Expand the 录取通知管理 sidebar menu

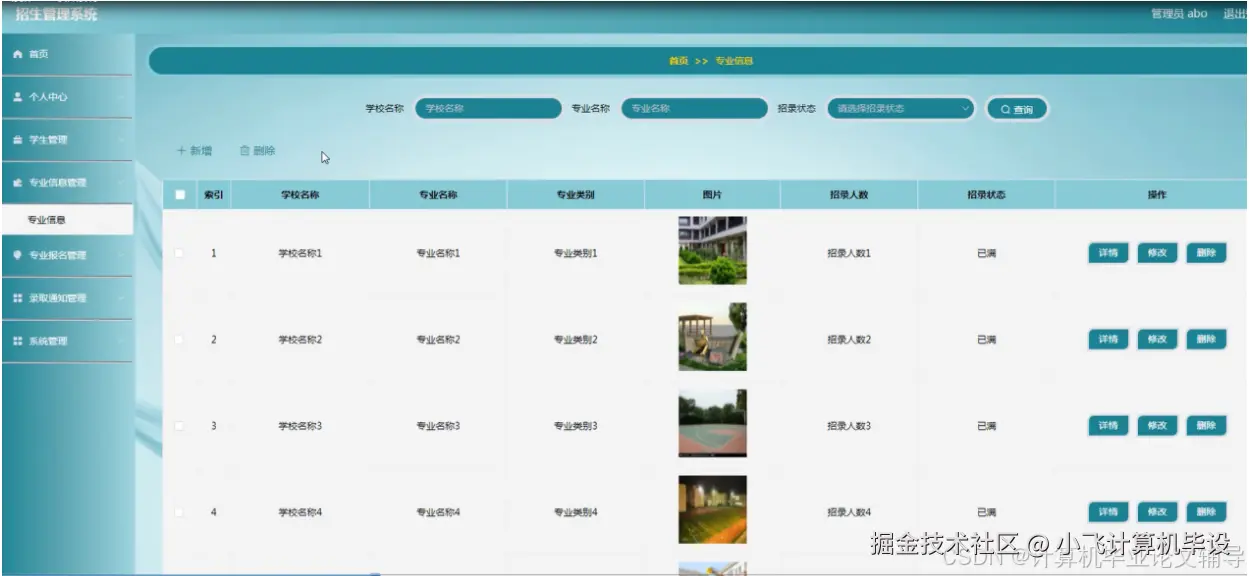tap(66, 298)
